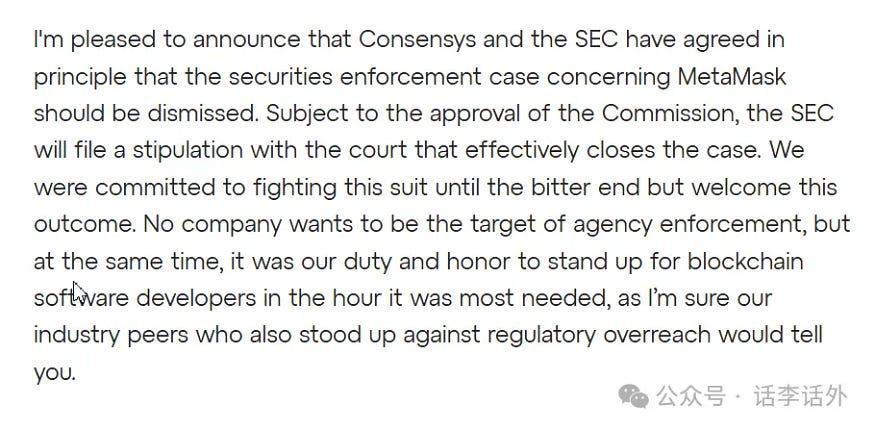Click the word industry starting ninth line

77,336
